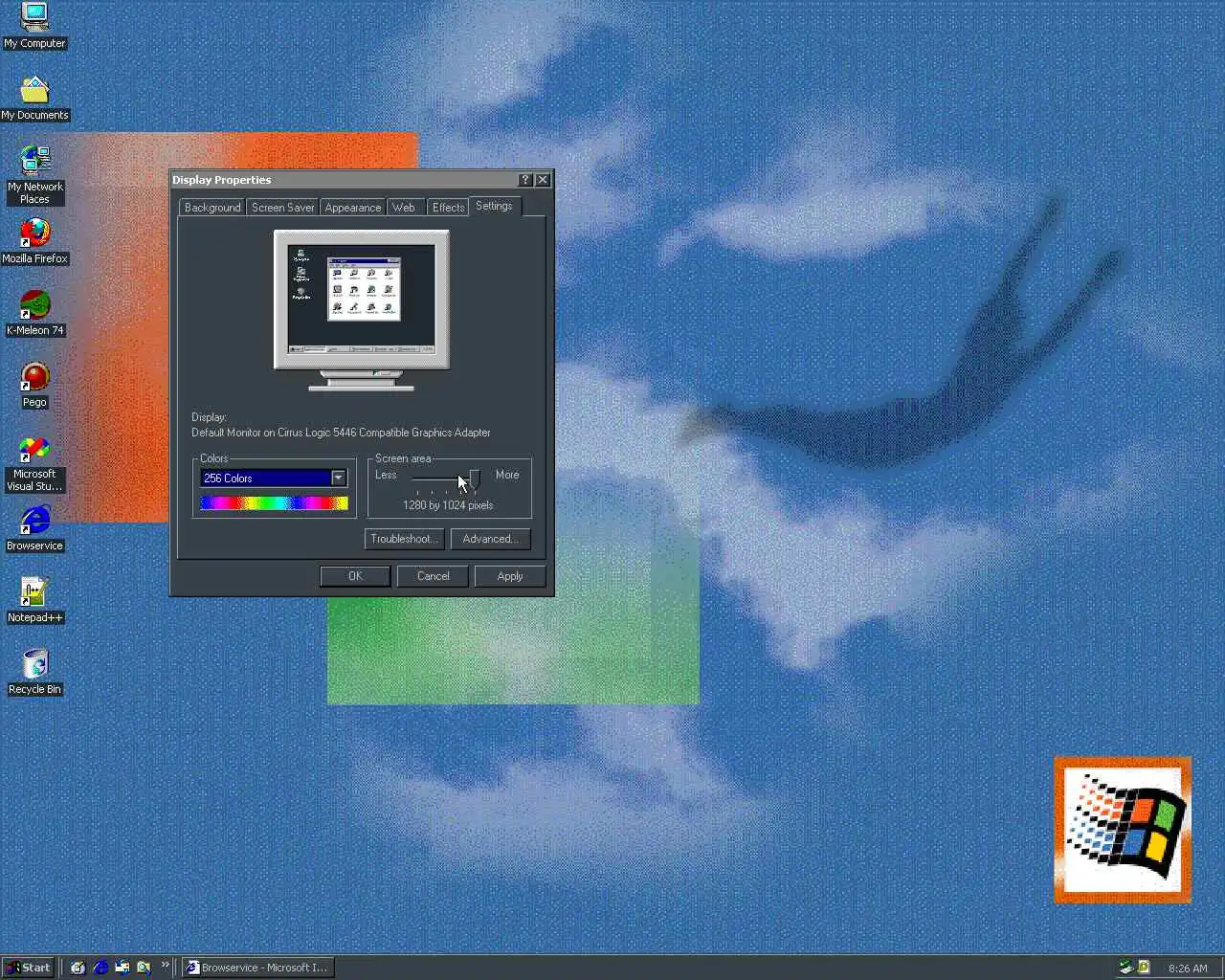Switch to the Screen Saver tab
Screen dimensions: 1225x980
click(x=282, y=208)
